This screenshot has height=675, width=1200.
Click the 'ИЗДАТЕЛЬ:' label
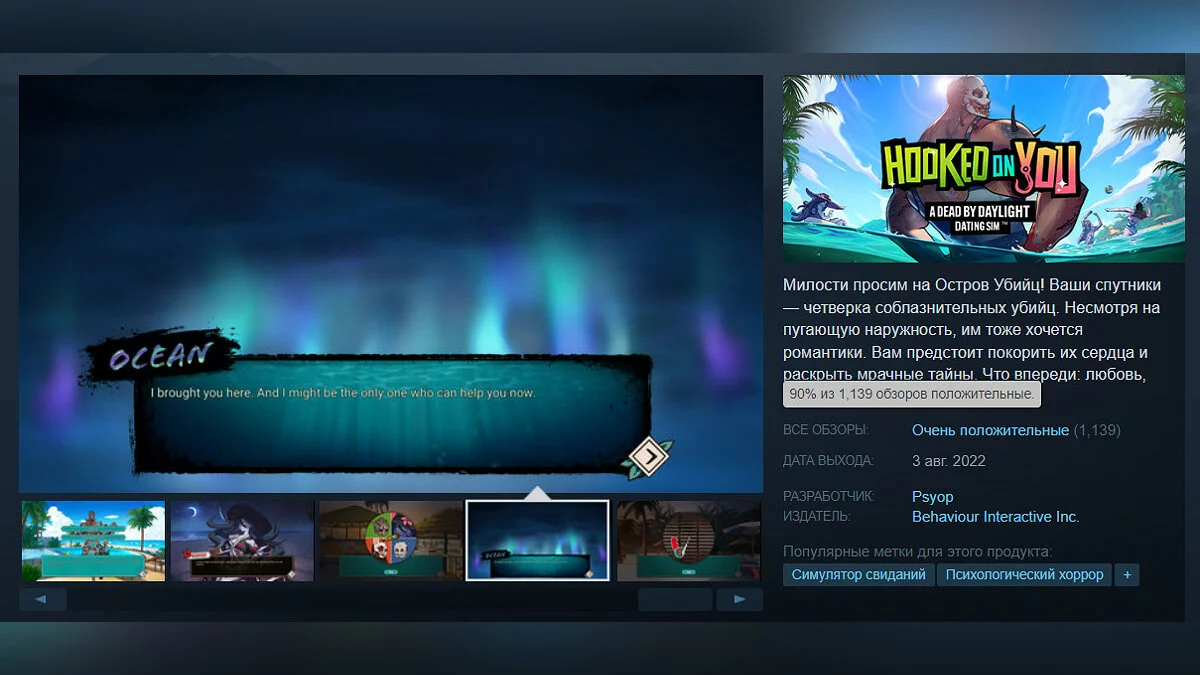817,517
